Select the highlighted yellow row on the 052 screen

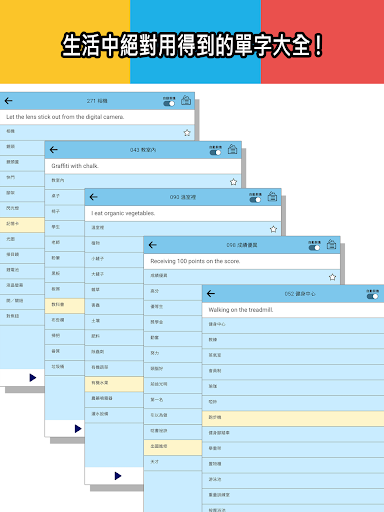click(x=293, y=418)
